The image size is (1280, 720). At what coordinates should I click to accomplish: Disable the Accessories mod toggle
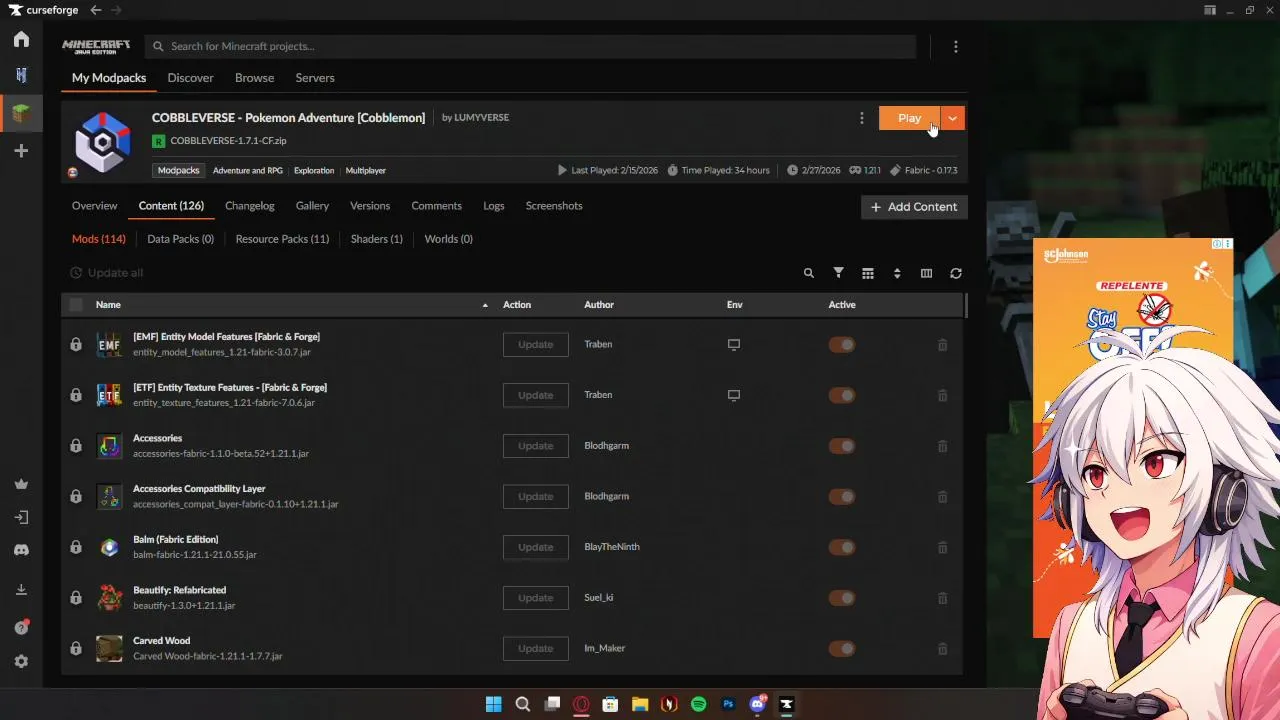(842, 446)
